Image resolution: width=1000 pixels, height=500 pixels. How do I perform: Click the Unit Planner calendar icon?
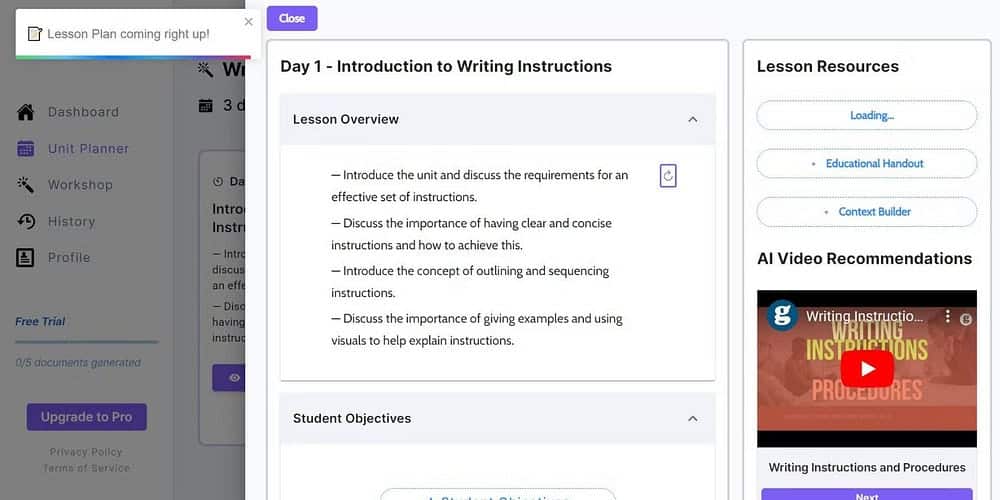(x=26, y=149)
